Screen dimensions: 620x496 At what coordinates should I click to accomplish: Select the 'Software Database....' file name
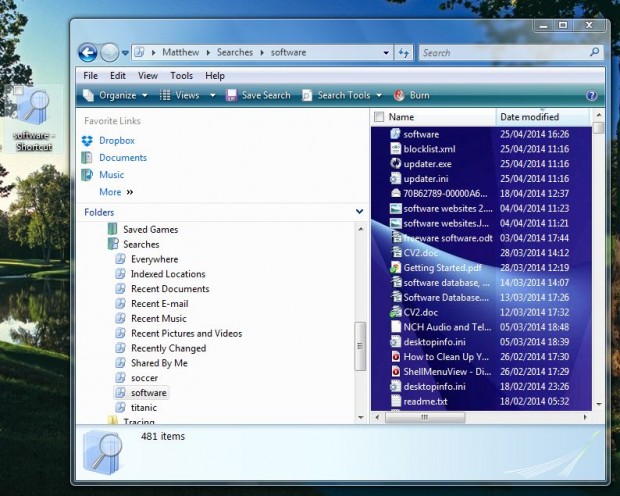coord(446,297)
